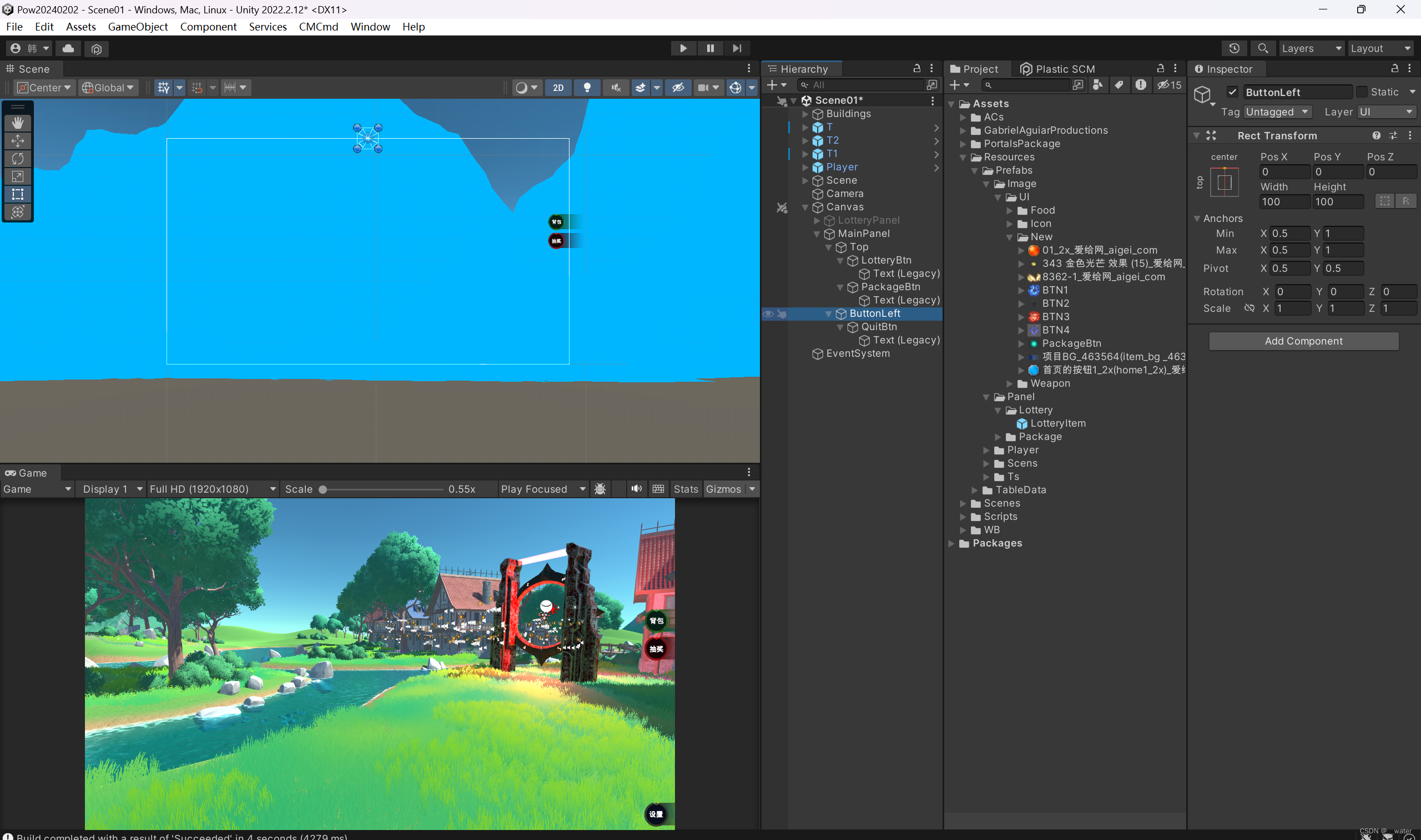Click the Step Forward playback icon
1421x840 pixels.
(737, 48)
